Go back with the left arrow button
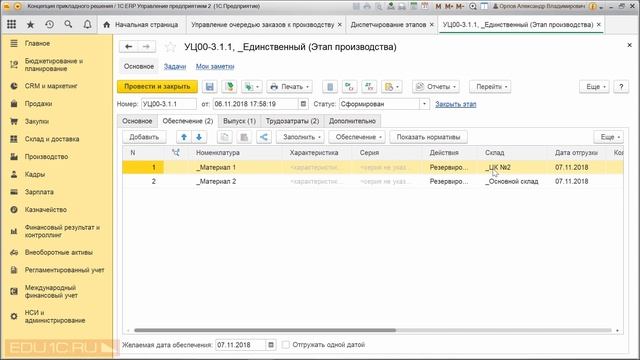 128,47
